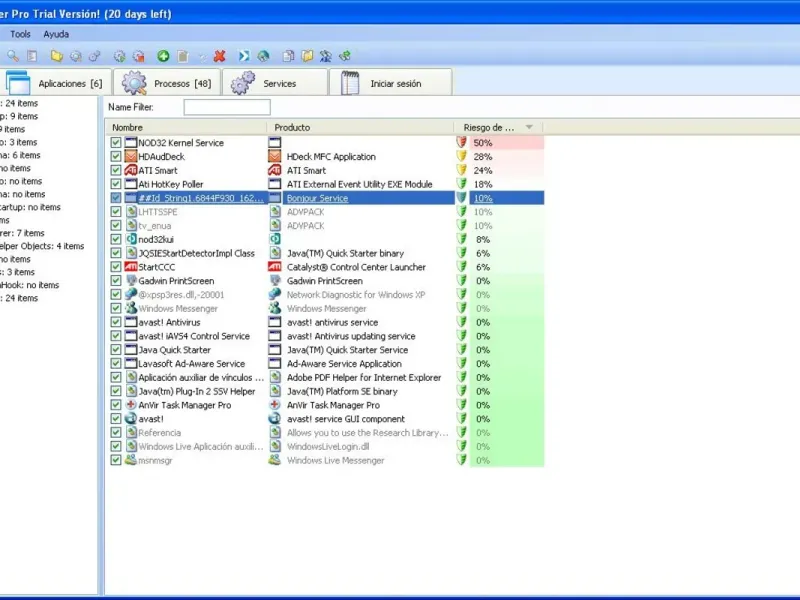
Task: Click the sort arrow on Riesgo column
Action: [x=529, y=127]
